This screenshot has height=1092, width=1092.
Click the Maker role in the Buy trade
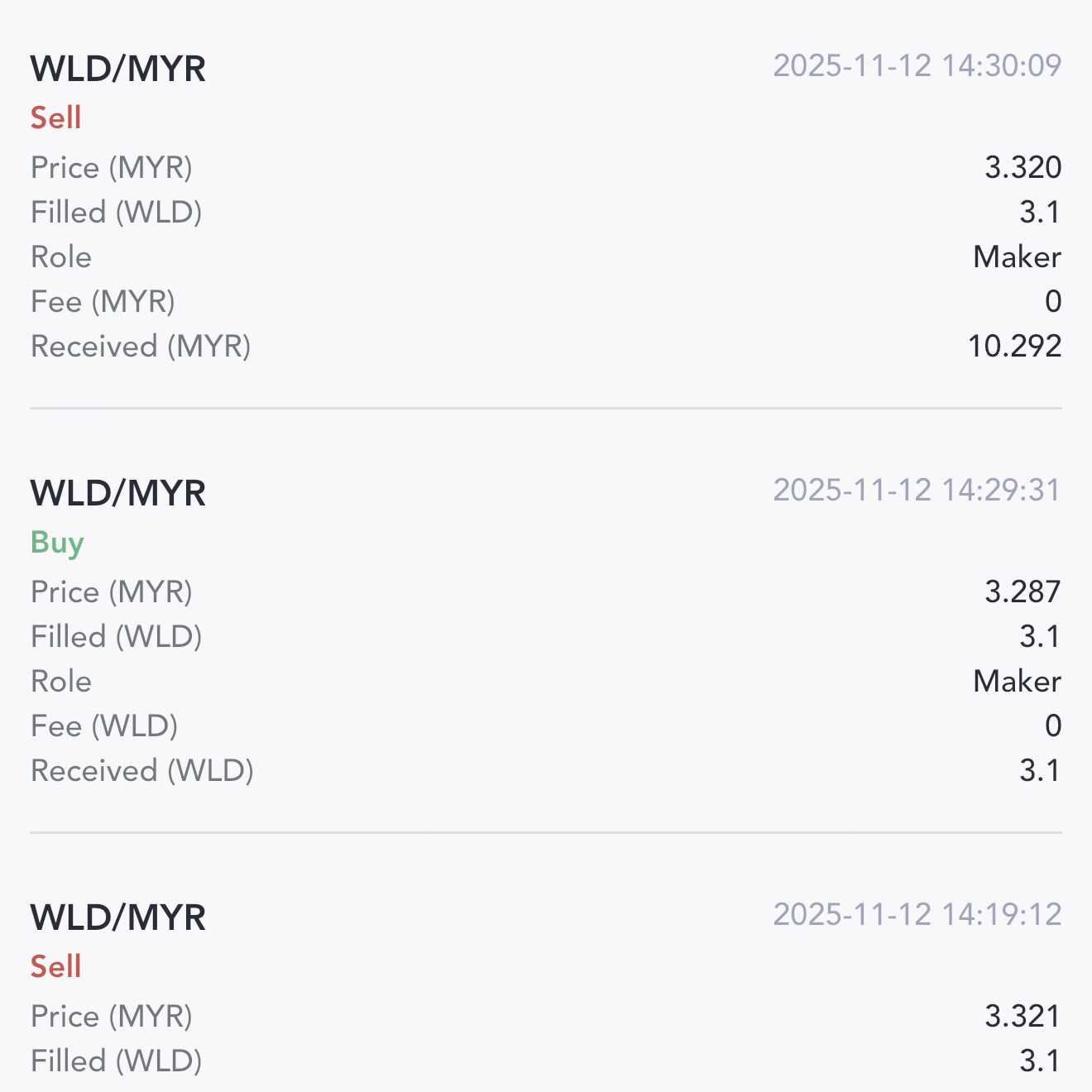pos(1017,681)
